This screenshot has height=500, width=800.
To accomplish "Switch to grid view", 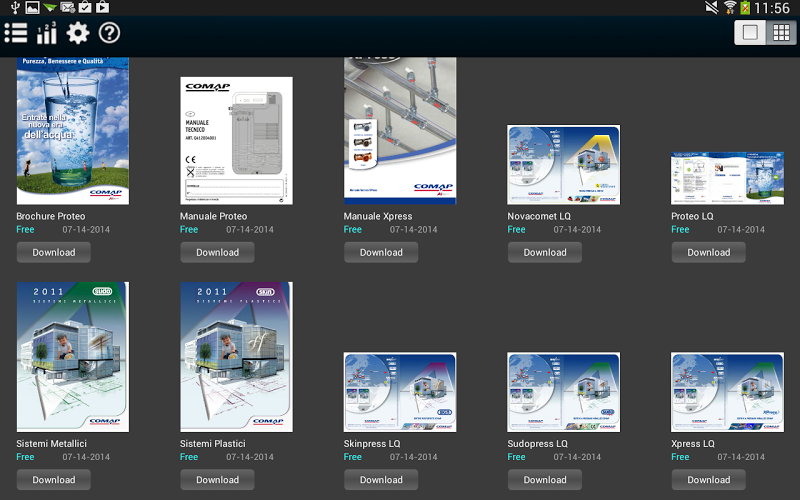I will pyautogui.click(x=781, y=33).
